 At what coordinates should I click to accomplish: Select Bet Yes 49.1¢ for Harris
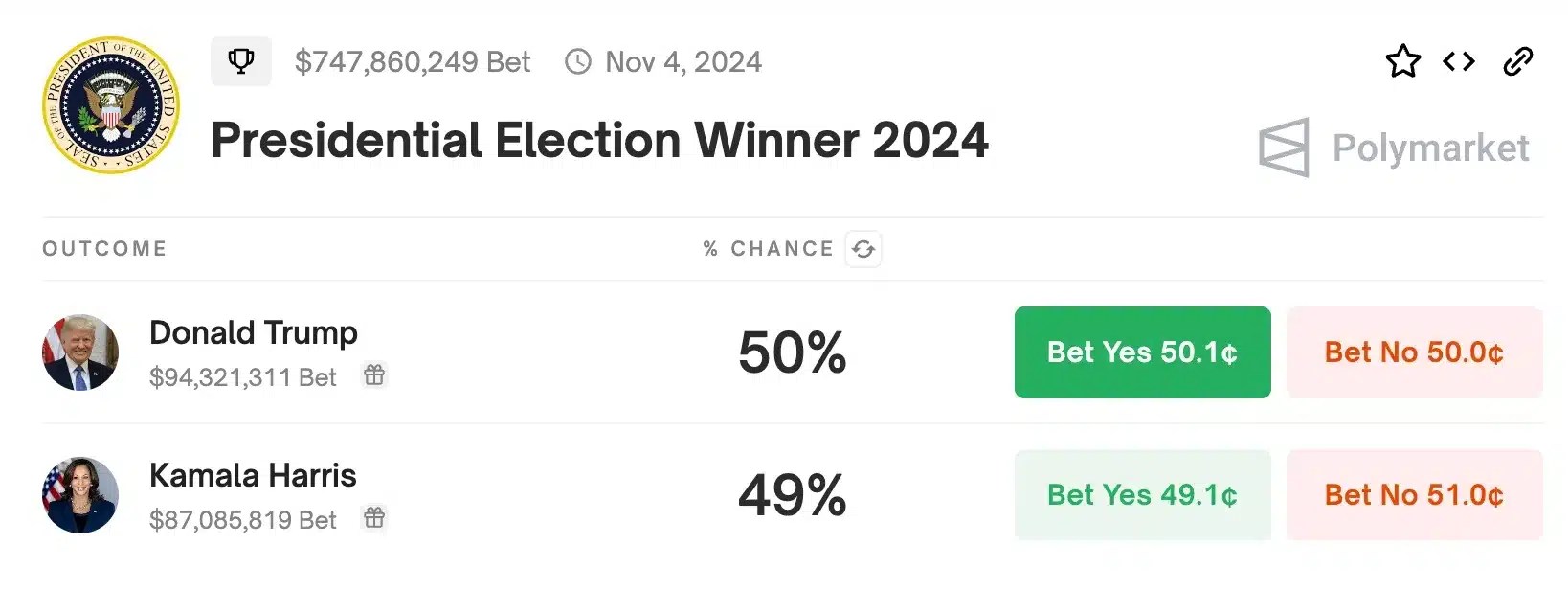(1142, 495)
